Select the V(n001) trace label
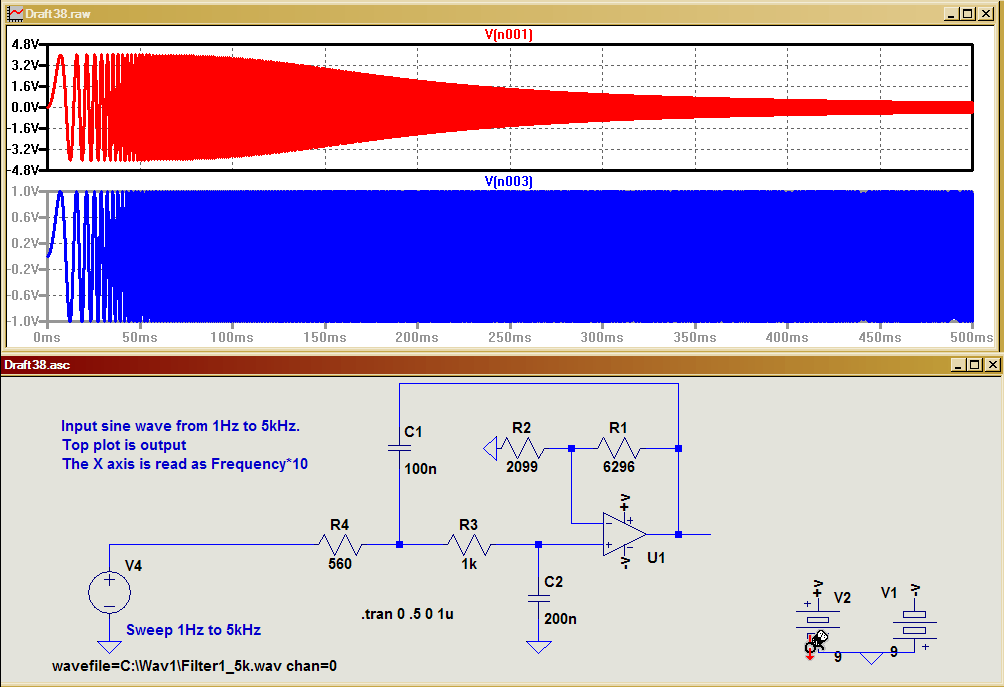 (x=508, y=34)
